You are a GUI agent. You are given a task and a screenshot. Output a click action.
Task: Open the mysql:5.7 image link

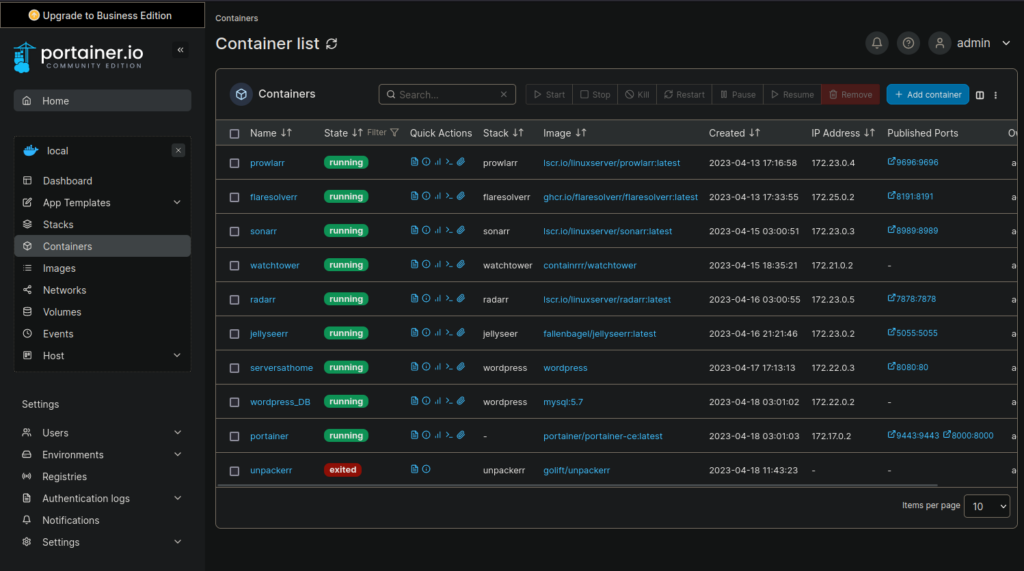pos(563,402)
